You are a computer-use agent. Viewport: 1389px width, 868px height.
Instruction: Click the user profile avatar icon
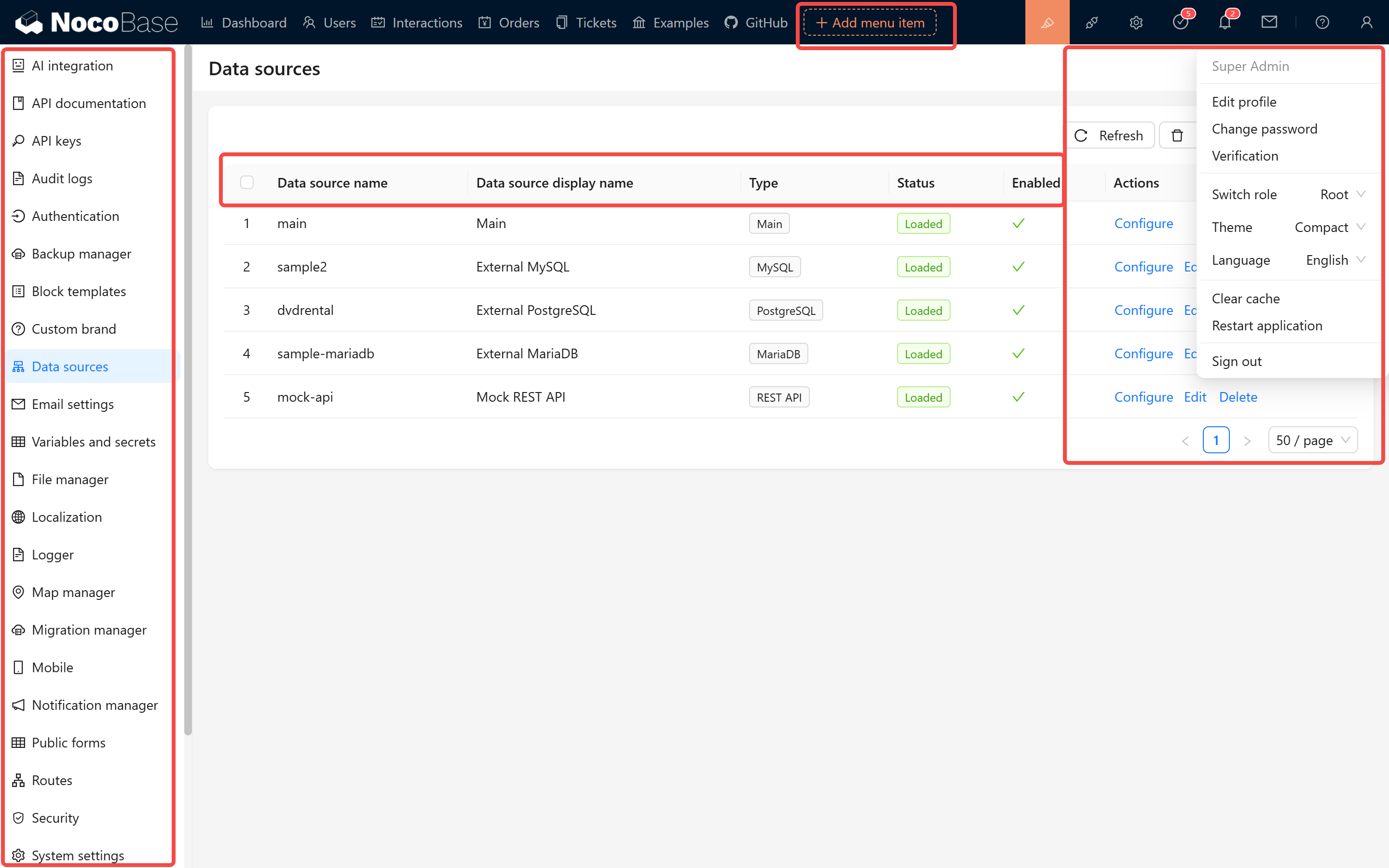click(1367, 22)
